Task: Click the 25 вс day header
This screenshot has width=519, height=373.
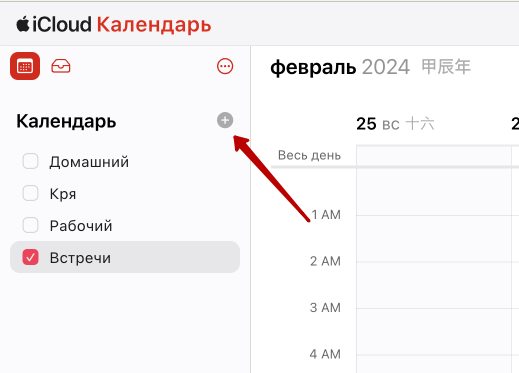Action: (395, 124)
